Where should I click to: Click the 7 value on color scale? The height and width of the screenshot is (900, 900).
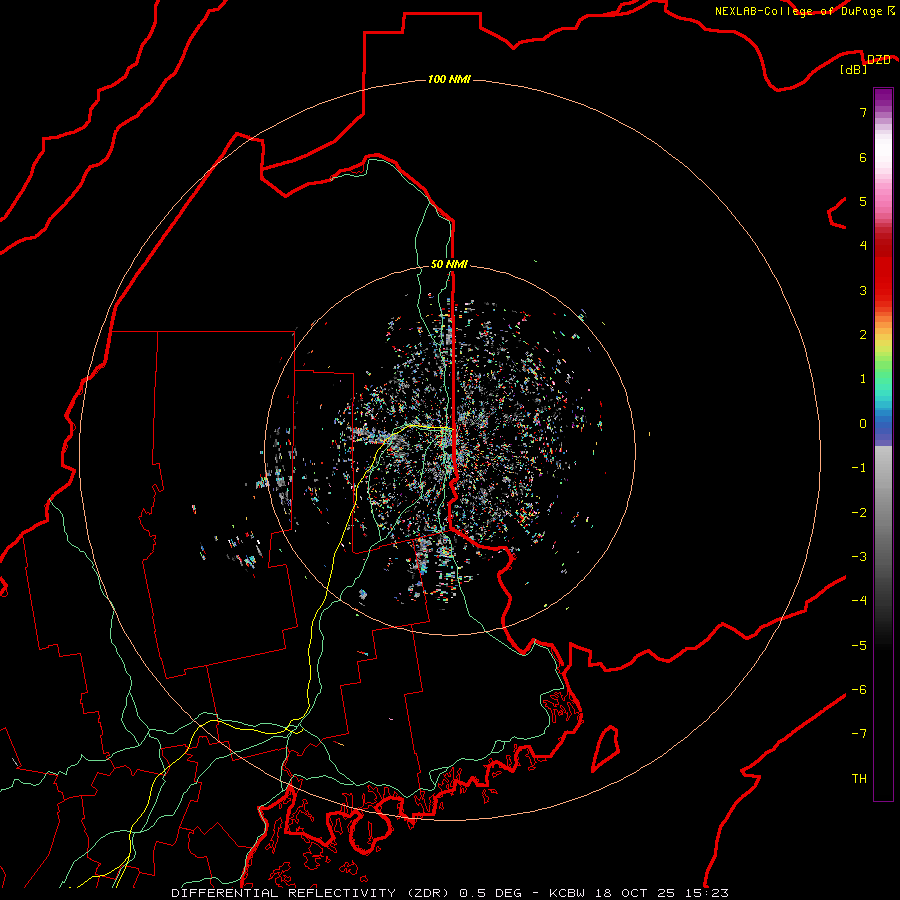point(863,112)
